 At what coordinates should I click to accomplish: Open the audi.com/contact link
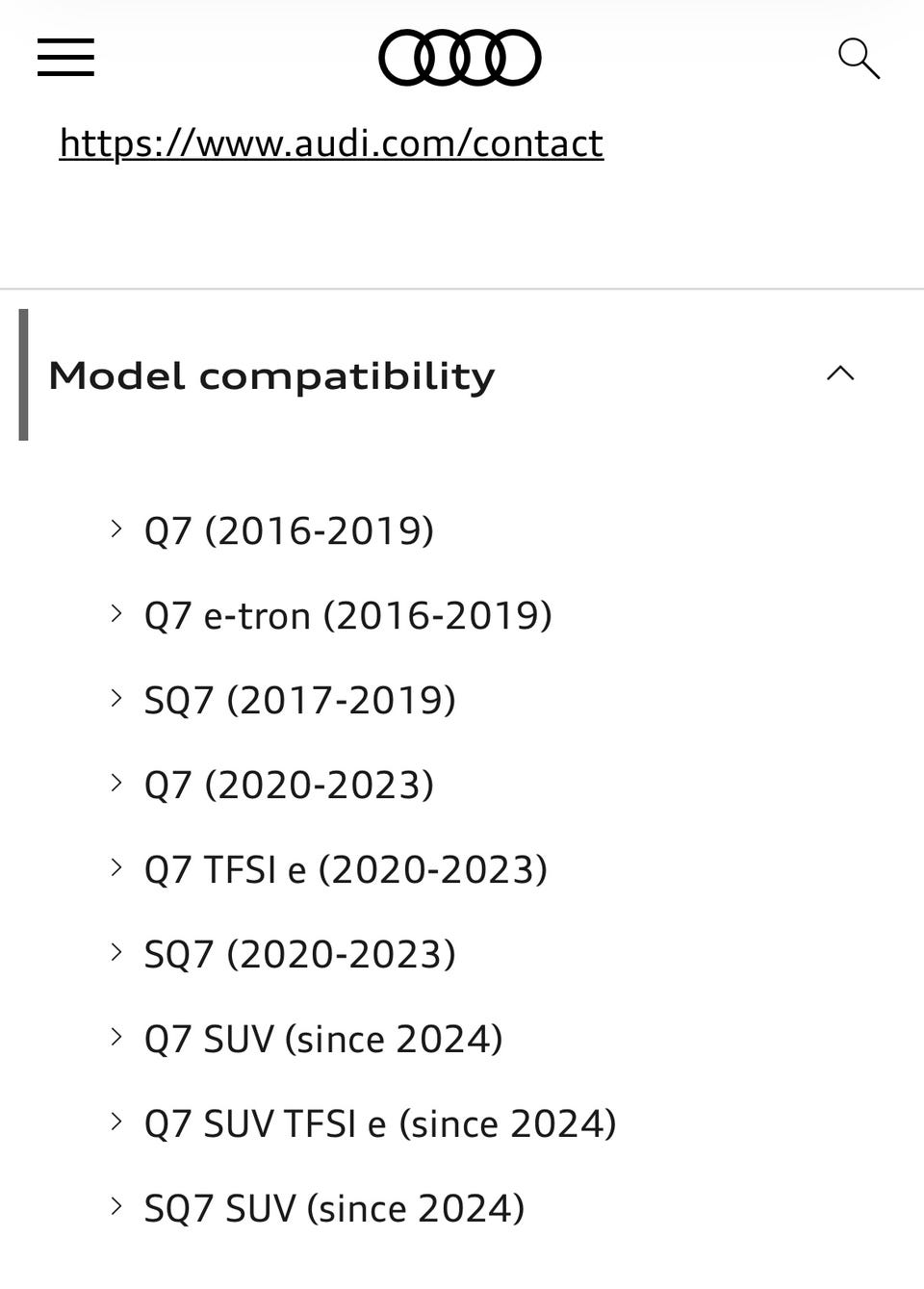pyautogui.click(x=331, y=143)
